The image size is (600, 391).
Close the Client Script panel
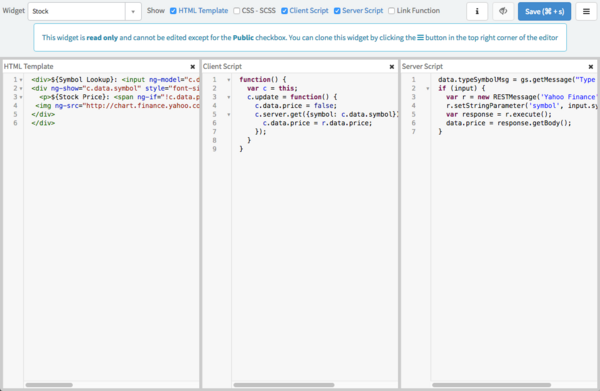tap(392, 67)
